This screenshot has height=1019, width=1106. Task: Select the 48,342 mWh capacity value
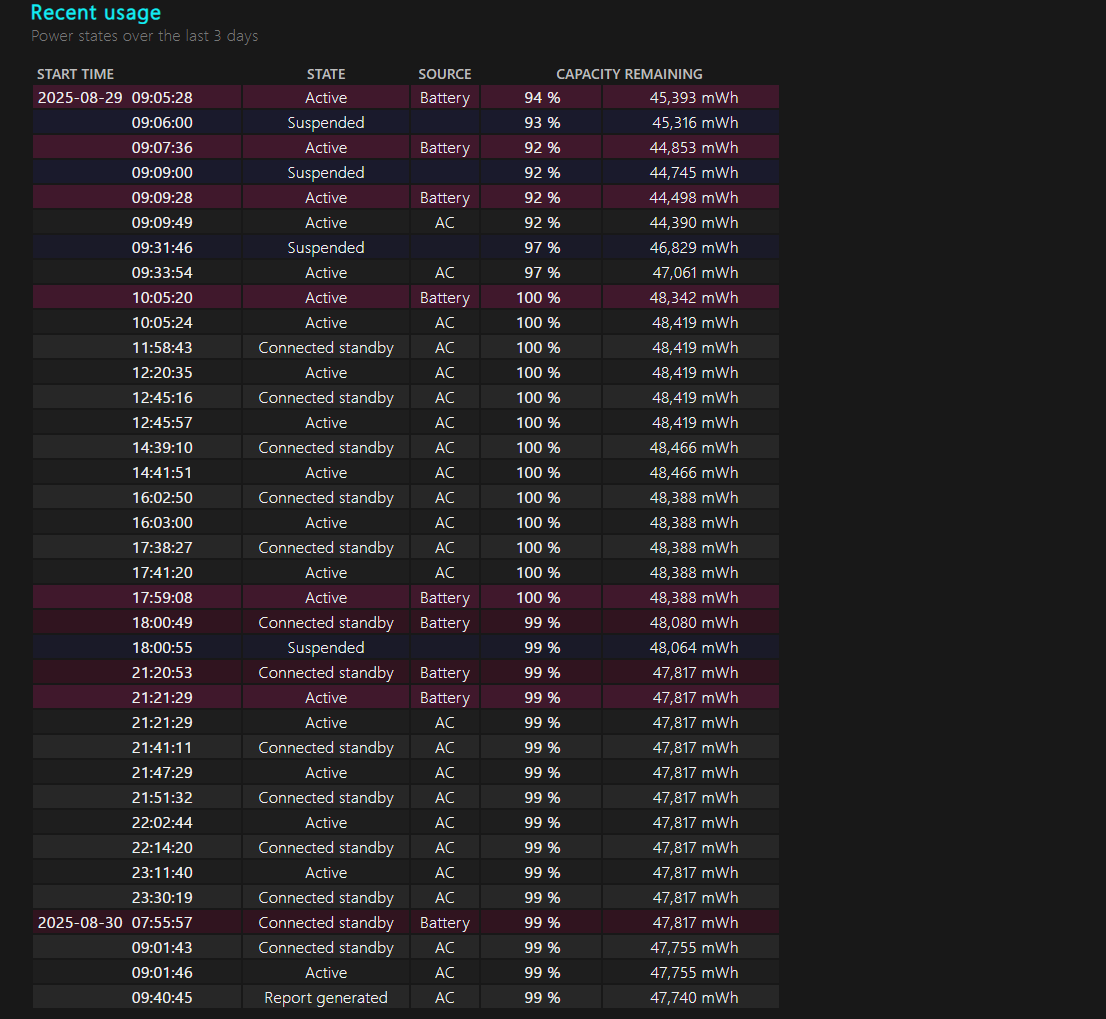(694, 298)
